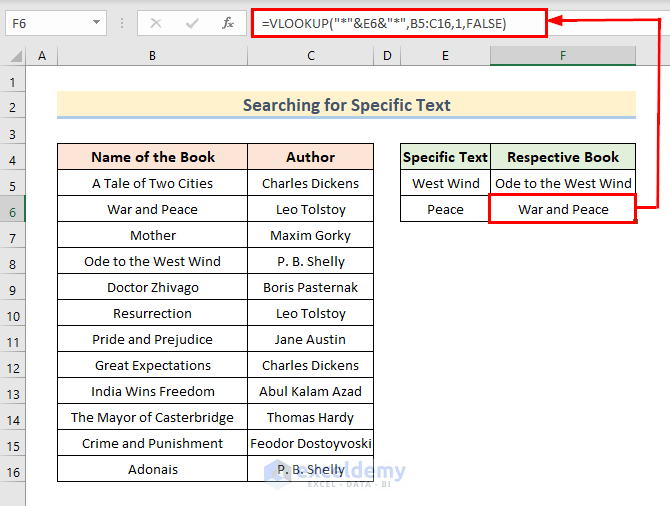Image resolution: width=670 pixels, height=506 pixels.
Task: Select the Peace cell in column E
Action: tap(445, 209)
